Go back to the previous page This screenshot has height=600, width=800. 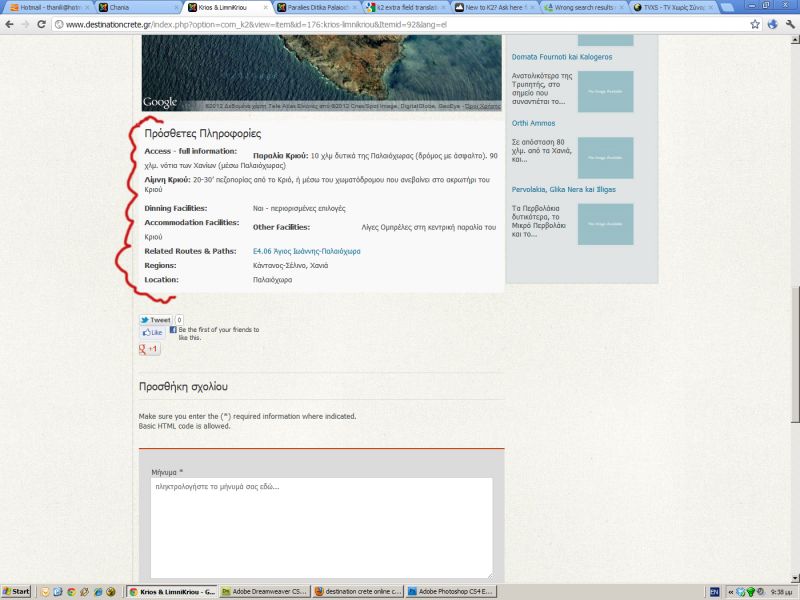[x=9, y=24]
